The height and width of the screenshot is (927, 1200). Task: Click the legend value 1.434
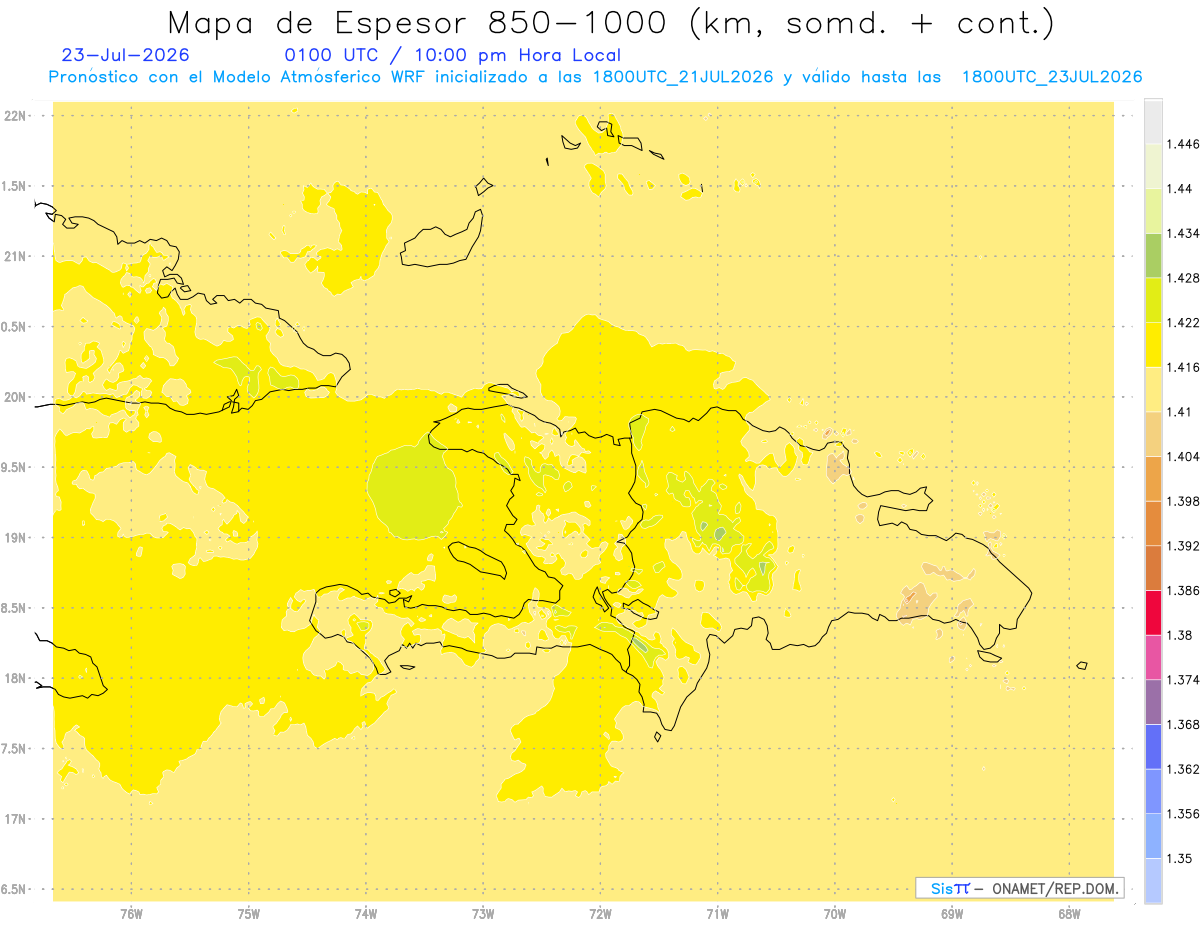pos(1185,233)
